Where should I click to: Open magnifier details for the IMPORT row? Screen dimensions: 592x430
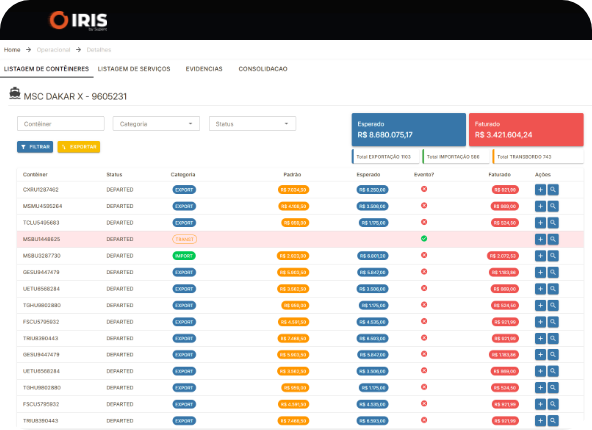coord(553,256)
